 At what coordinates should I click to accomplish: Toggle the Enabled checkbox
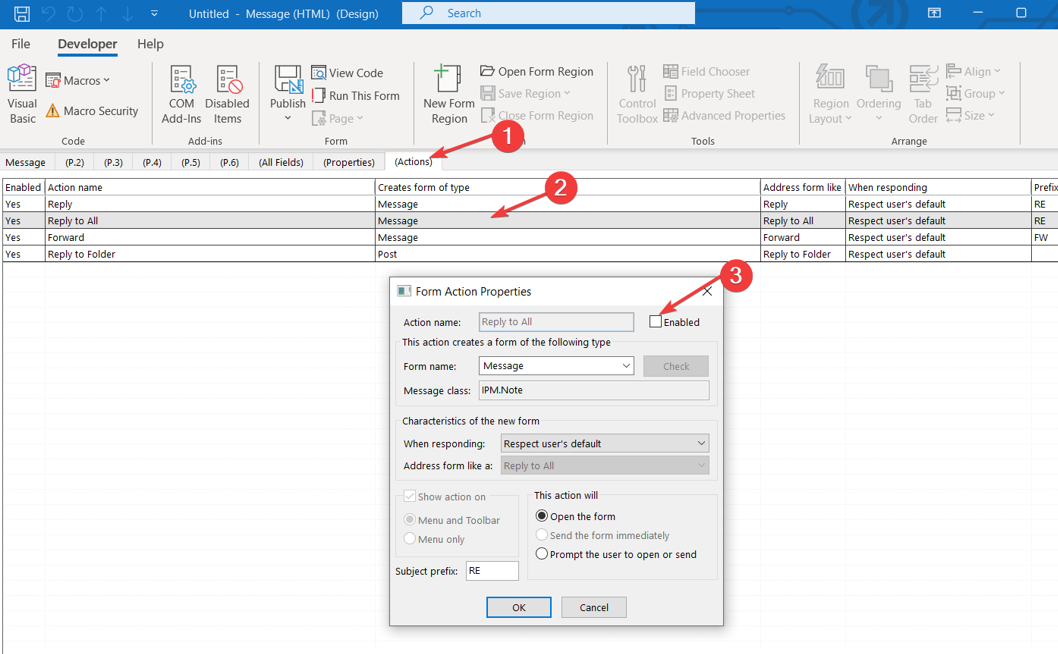pyautogui.click(x=656, y=322)
